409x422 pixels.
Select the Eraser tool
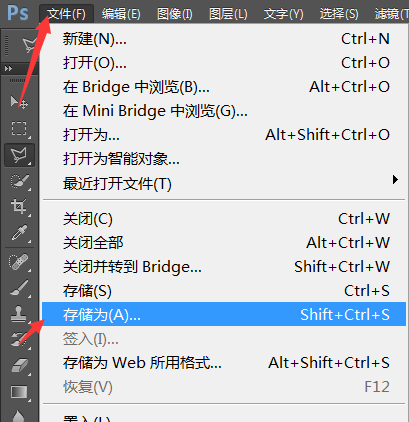(x=19, y=366)
